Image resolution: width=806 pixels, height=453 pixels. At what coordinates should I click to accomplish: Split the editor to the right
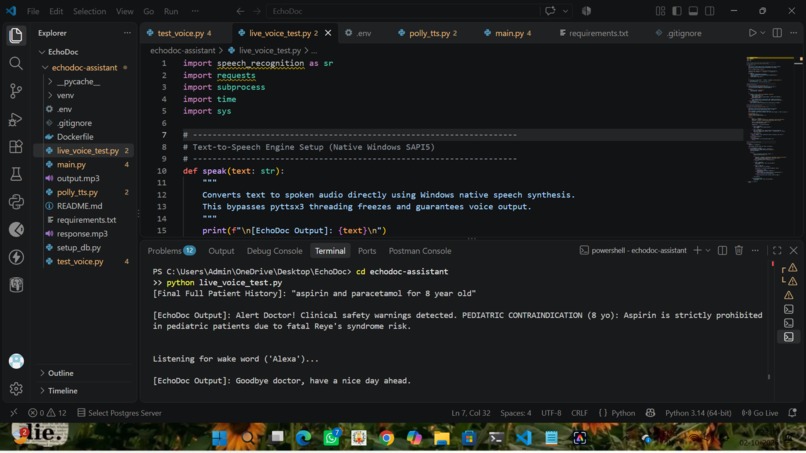777,33
